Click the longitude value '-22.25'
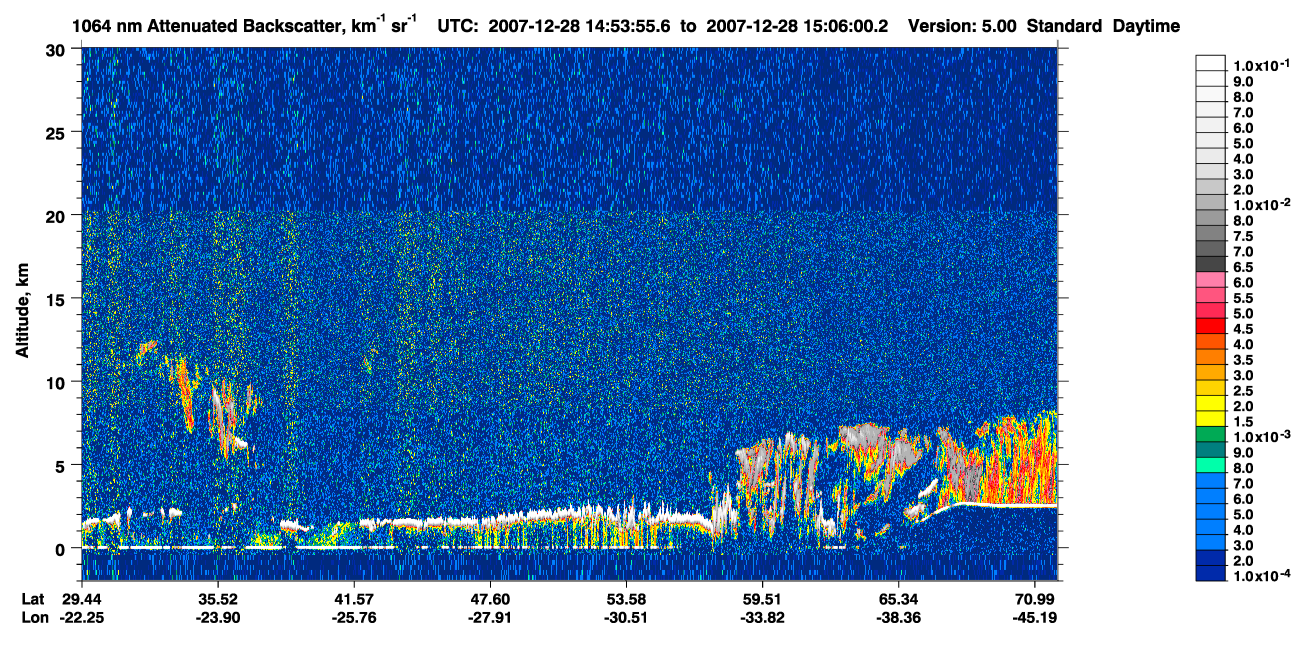Image resolution: width=1300 pixels, height=667 pixels. point(82,617)
